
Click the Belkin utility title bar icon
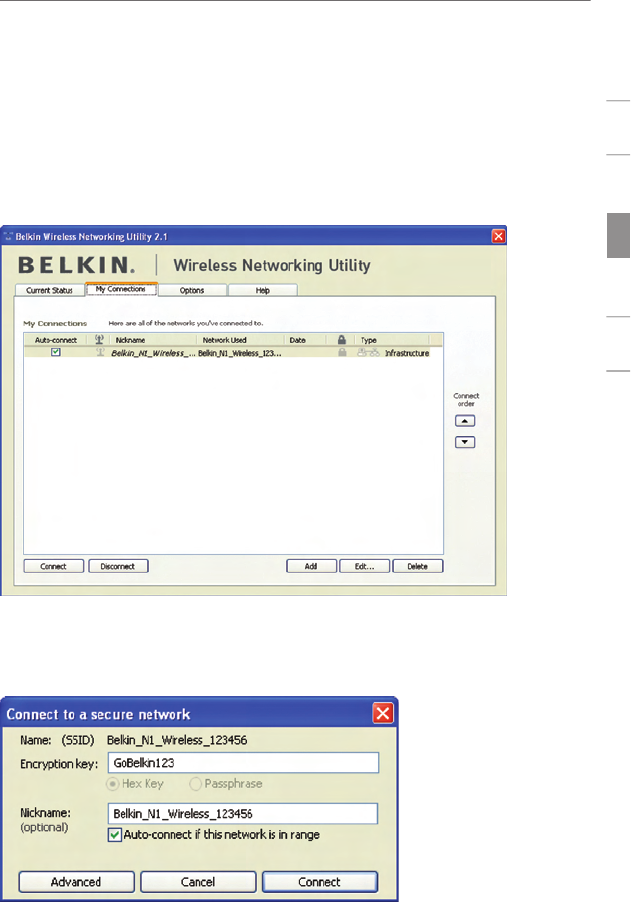point(8,236)
